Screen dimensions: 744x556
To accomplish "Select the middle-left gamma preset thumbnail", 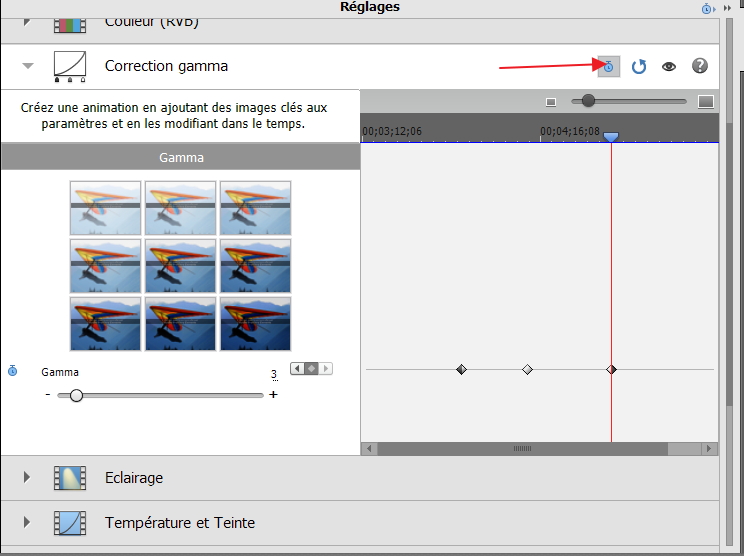I will point(105,266).
